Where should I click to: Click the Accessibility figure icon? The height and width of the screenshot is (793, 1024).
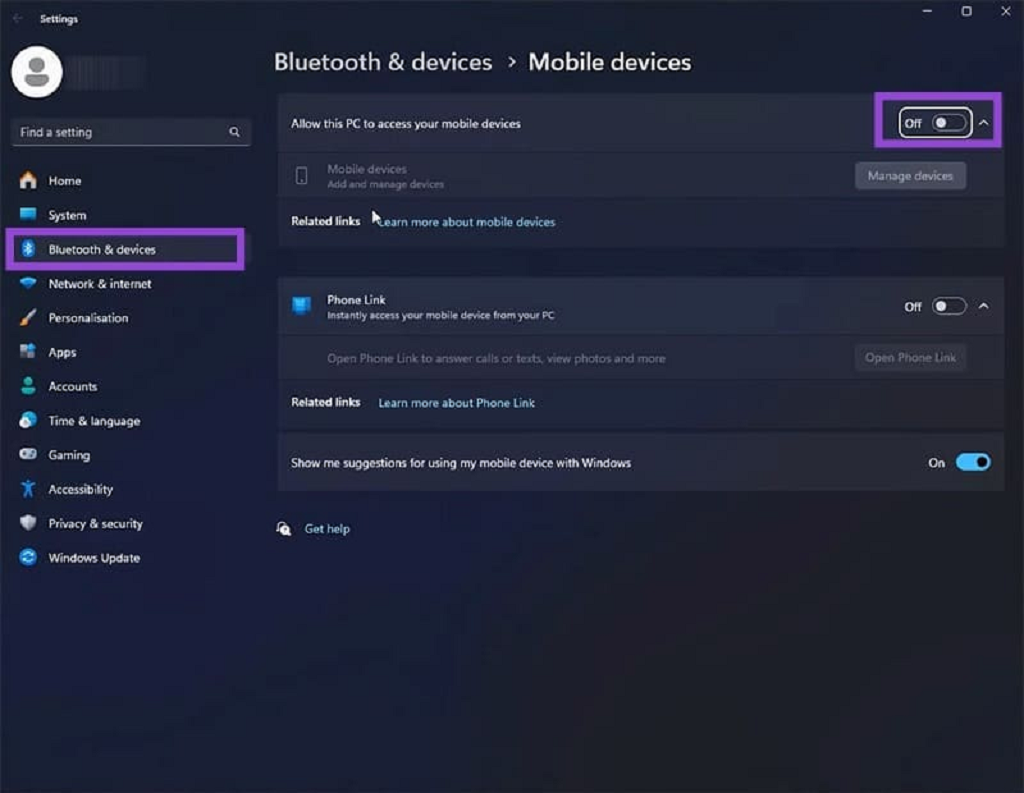[28, 489]
